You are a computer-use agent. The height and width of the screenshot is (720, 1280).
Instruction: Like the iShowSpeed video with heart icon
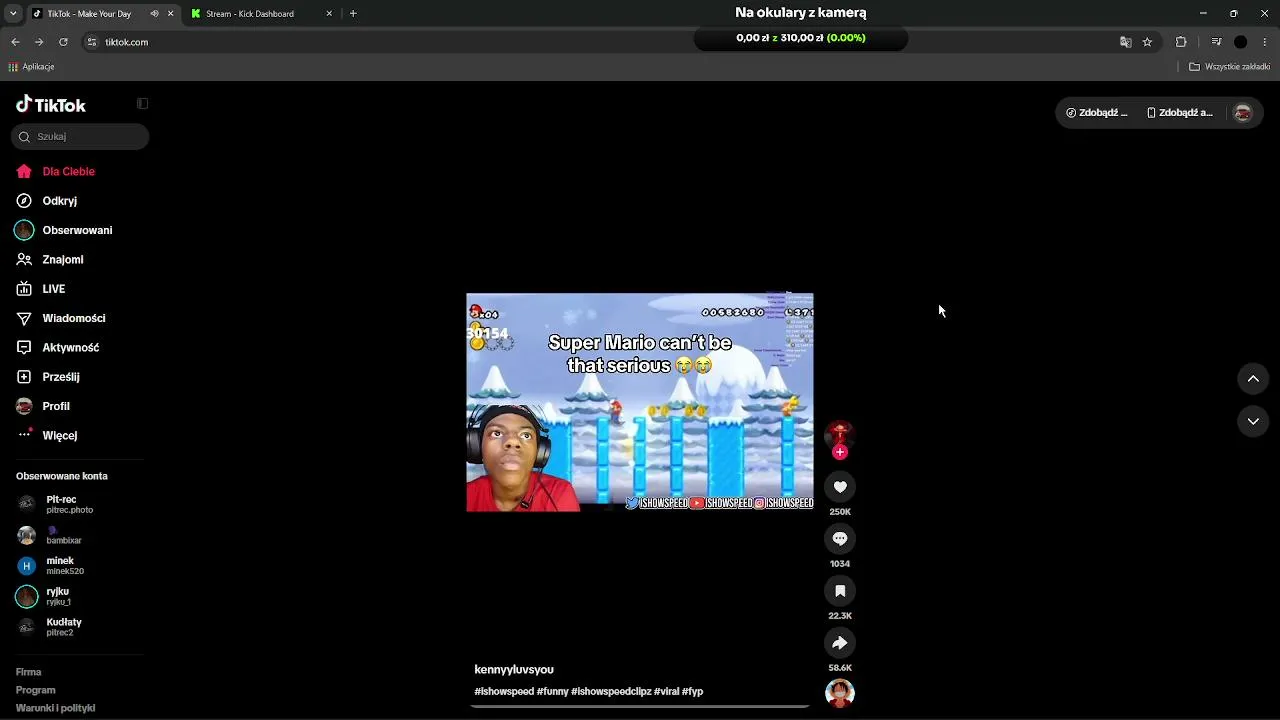pos(840,487)
